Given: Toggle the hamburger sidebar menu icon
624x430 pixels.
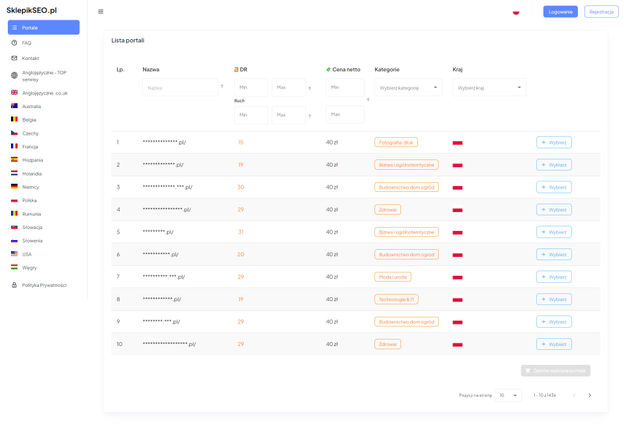Looking at the screenshot, I should [101, 12].
